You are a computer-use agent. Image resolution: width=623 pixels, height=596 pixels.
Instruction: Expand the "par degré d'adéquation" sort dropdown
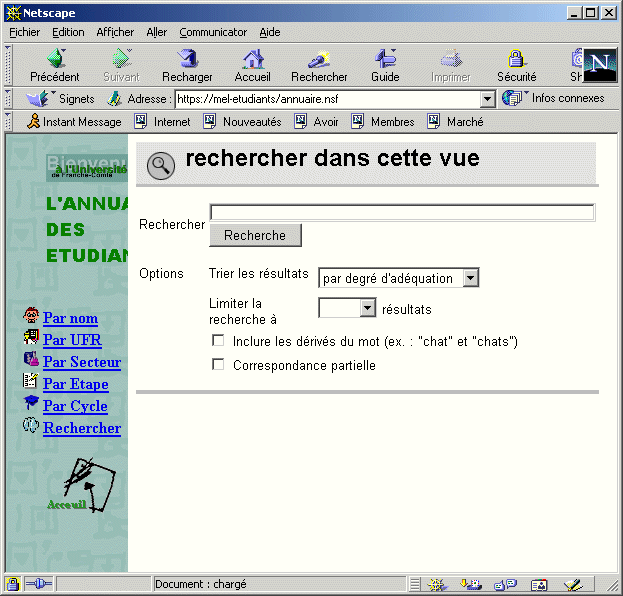pos(471,278)
